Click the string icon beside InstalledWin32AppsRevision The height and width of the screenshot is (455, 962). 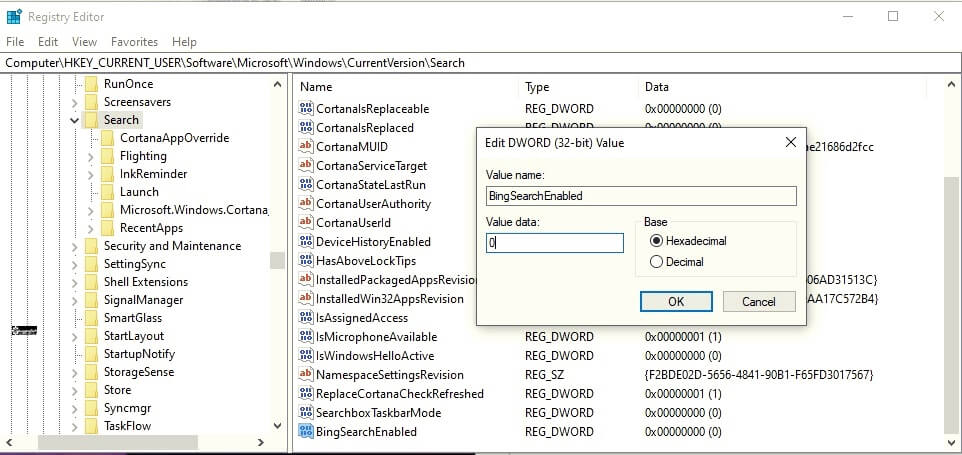(x=306, y=299)
